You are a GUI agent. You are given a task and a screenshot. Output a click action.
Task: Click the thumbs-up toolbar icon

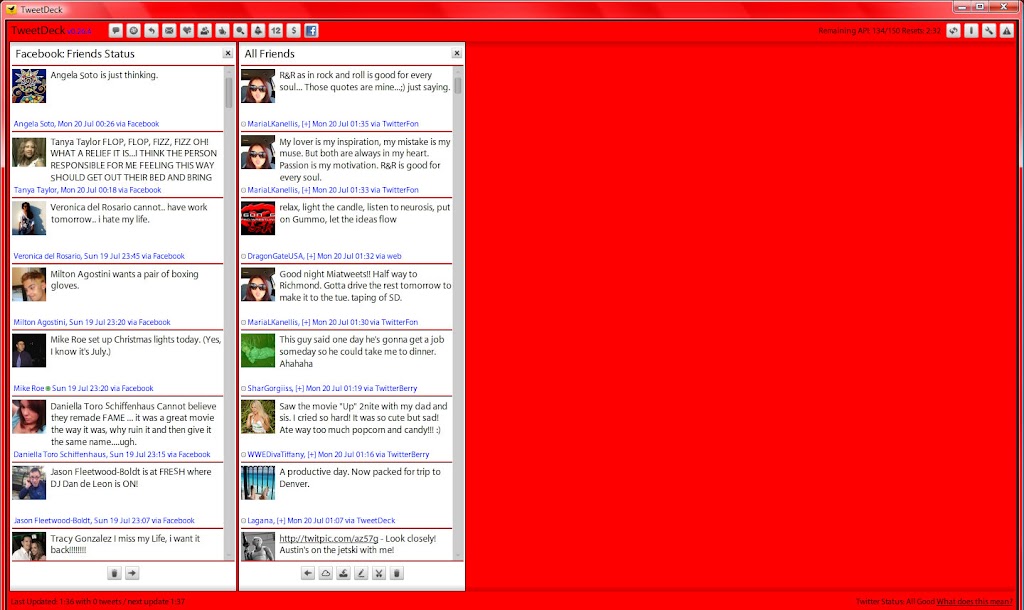pos(223,31)
